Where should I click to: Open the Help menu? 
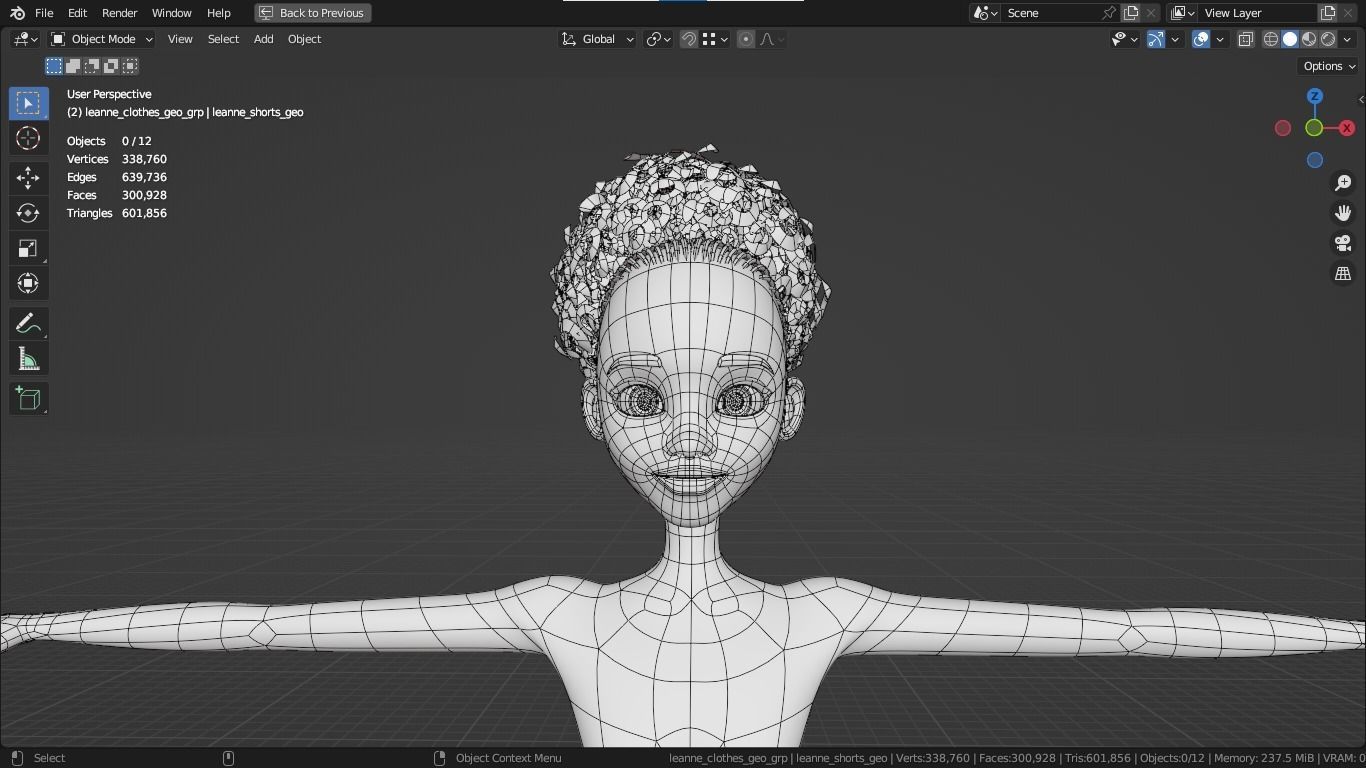[x=218, y=13]
